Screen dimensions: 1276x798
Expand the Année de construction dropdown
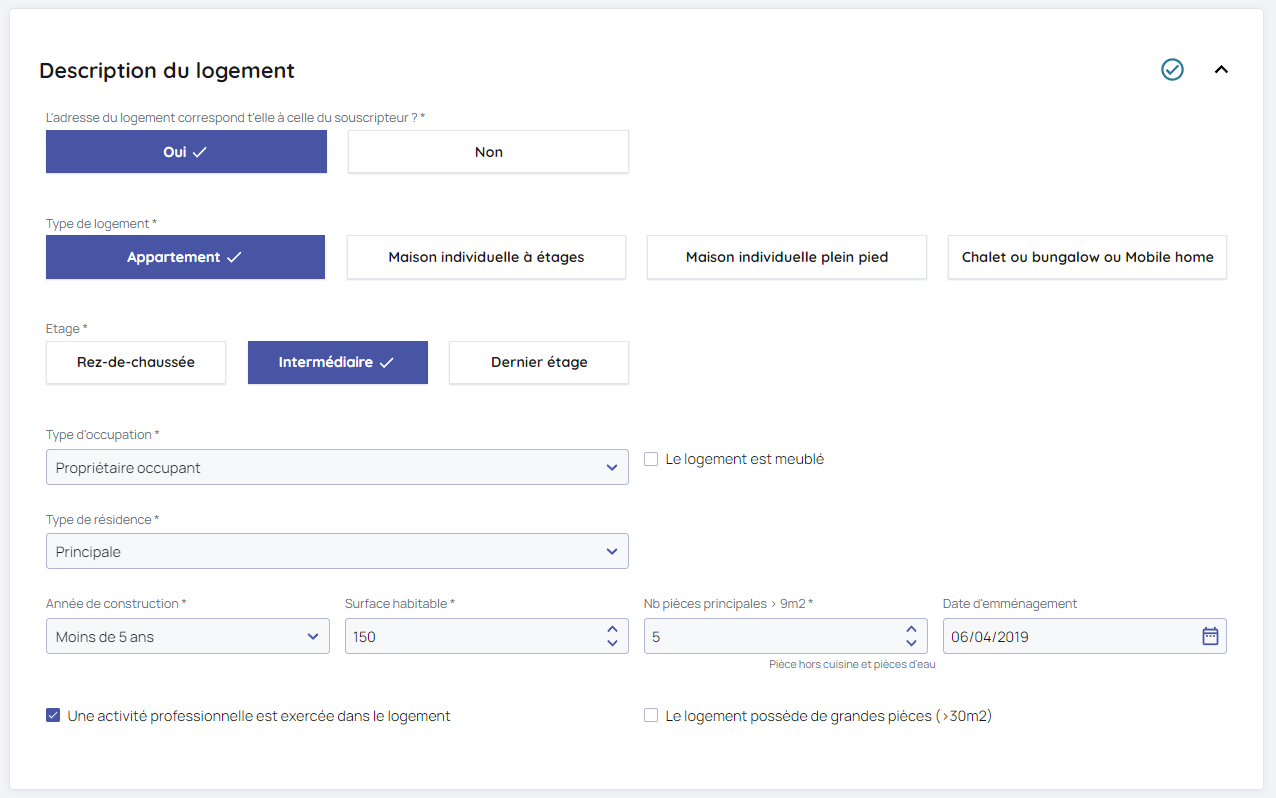188,636
